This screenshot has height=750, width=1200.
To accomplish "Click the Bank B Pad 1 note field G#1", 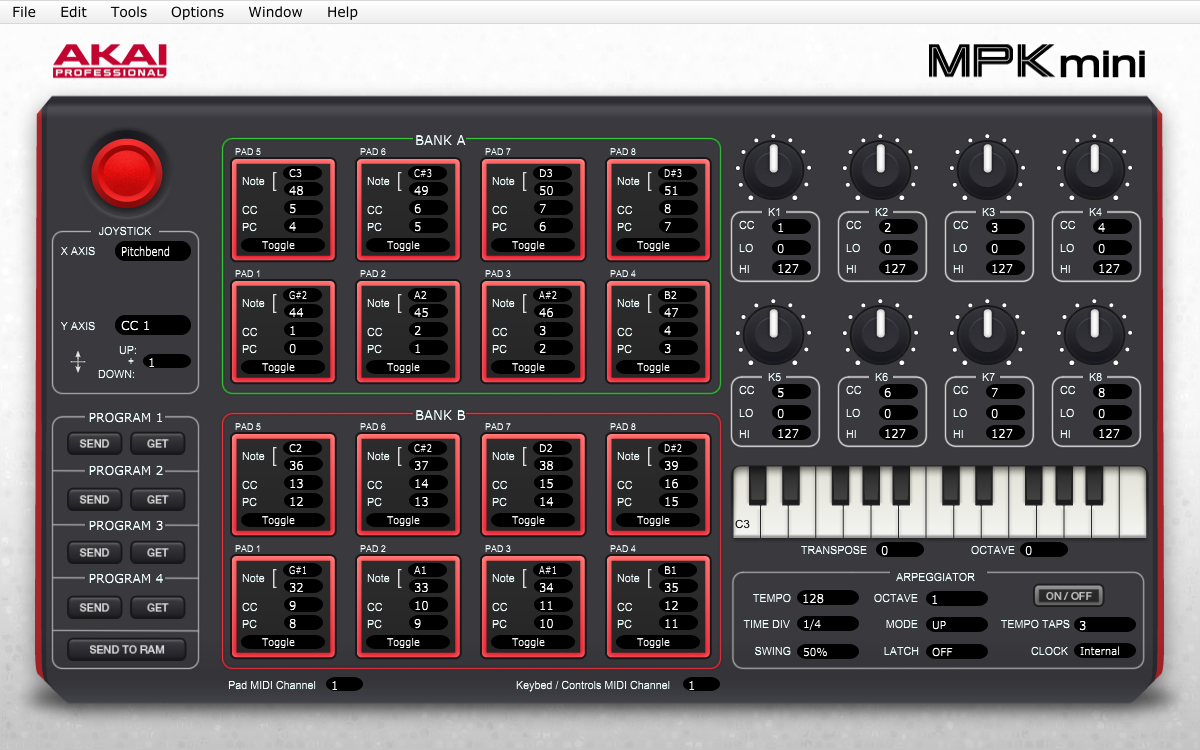I will click(x=303, y=570).
